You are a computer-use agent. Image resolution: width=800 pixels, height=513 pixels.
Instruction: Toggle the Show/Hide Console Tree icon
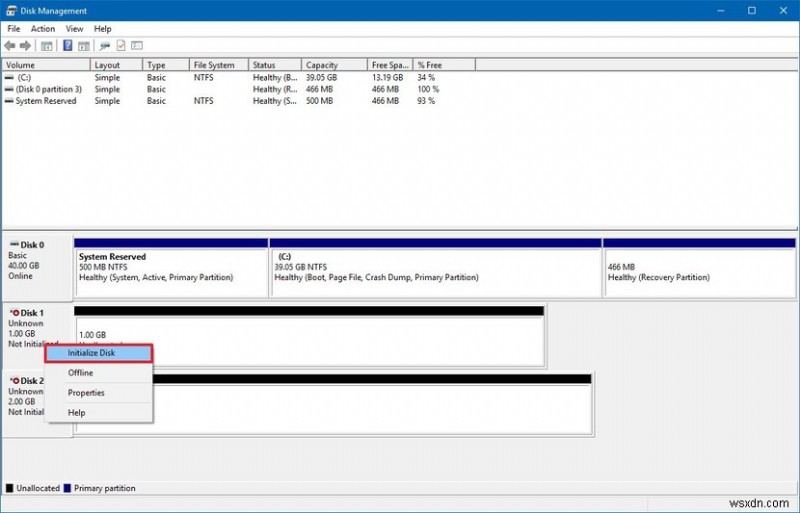point(46,46)
